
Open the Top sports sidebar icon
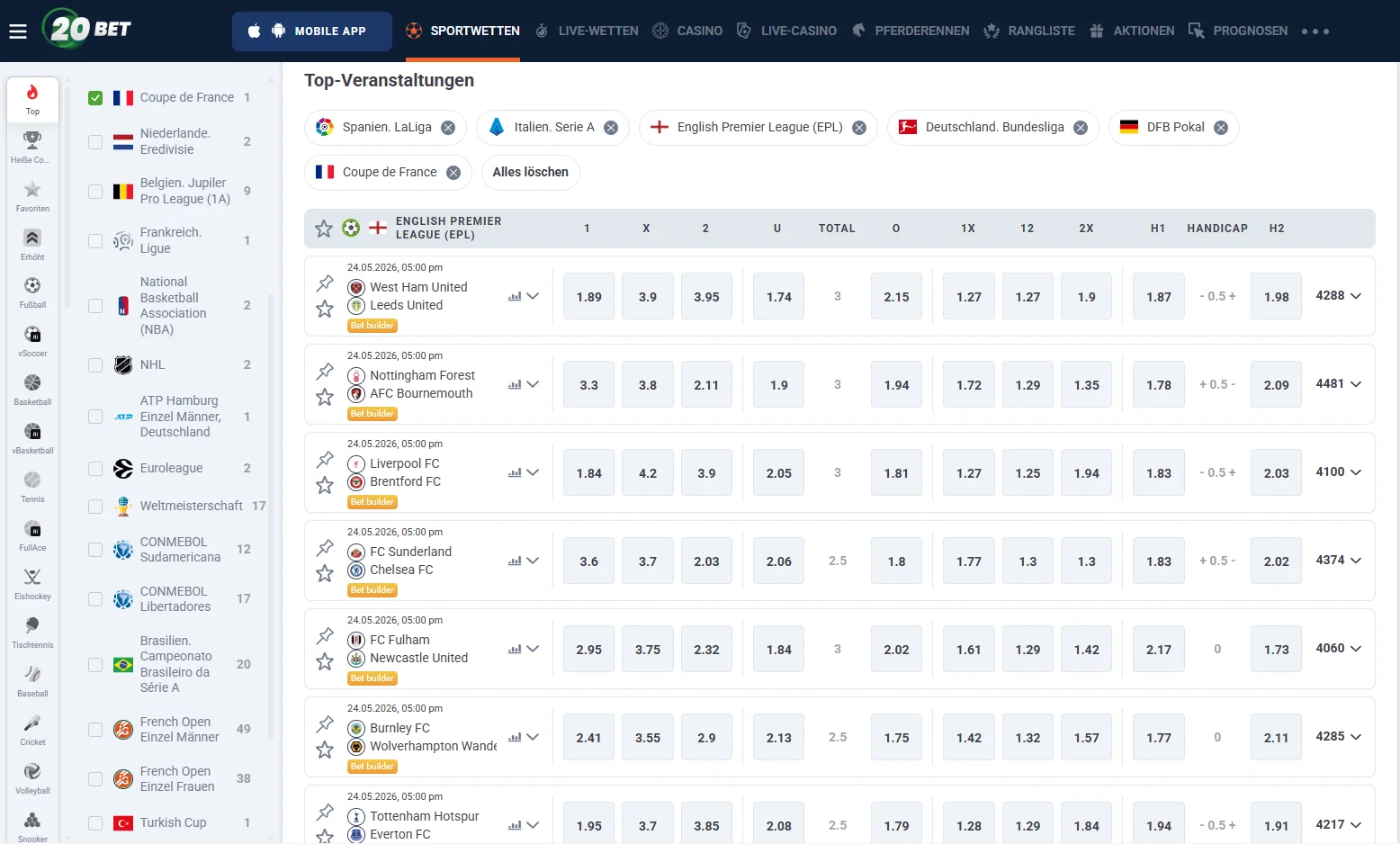click(x=32, y=99)
